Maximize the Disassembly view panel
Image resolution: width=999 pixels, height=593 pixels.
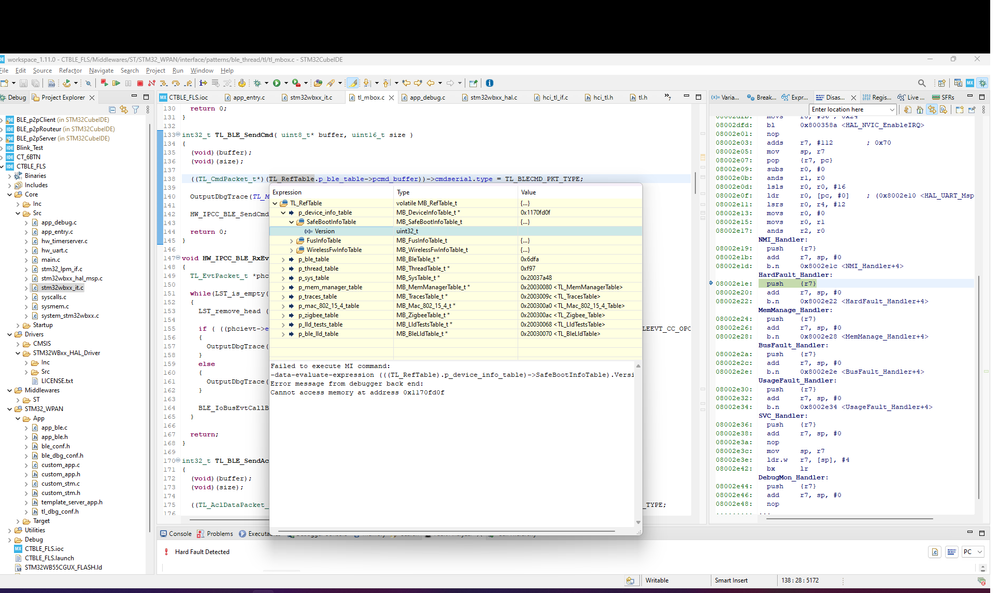point(982,97)
